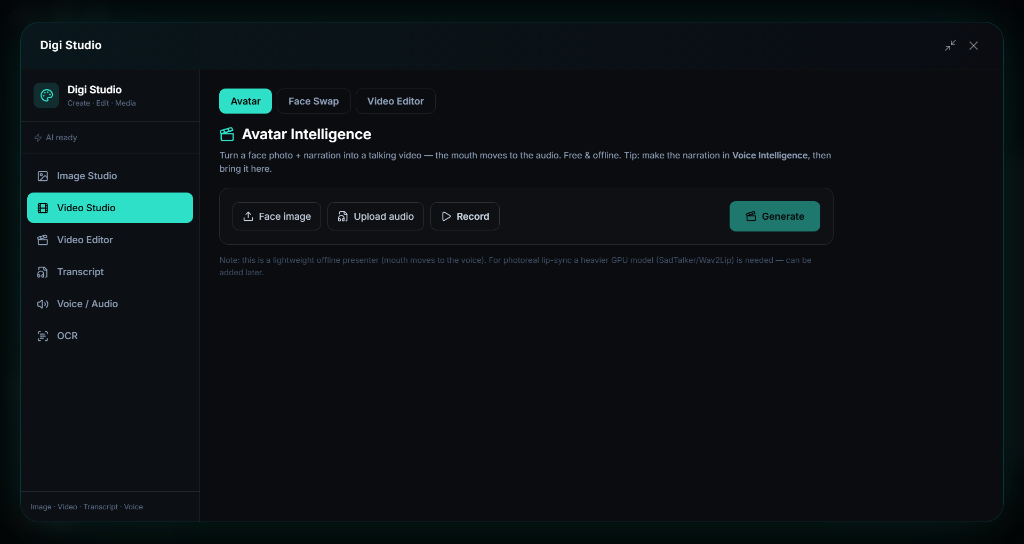
Task: Open Video Editor in the sidebar
Action: click(x=110, y=240)
